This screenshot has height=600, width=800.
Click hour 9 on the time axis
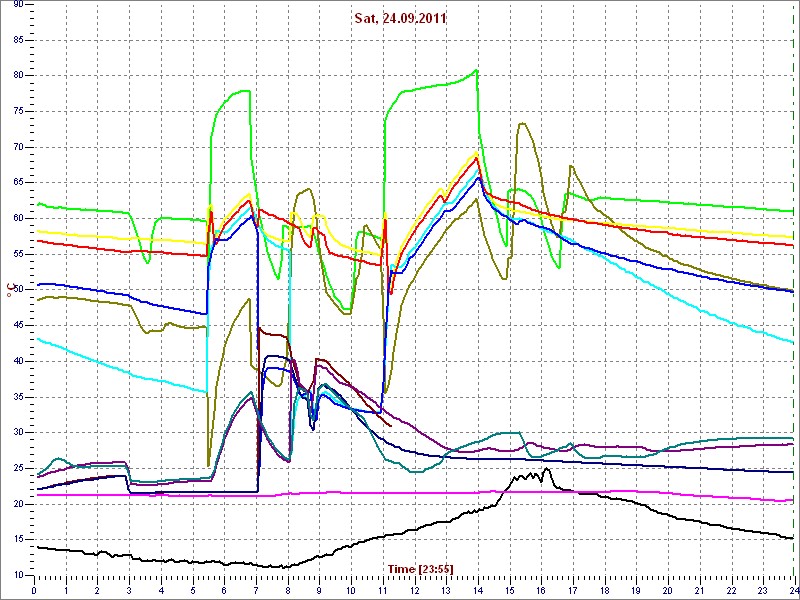(319, 590)
